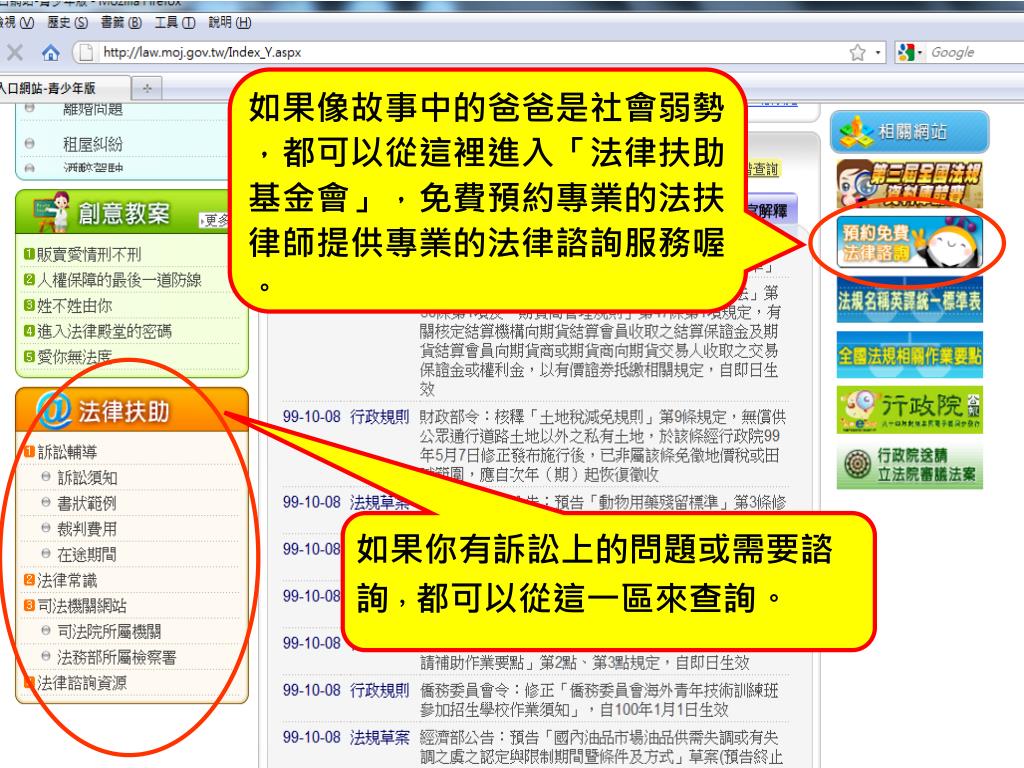
Task: Click the page icon beside the URL
Action: click(x=86, y=52)
